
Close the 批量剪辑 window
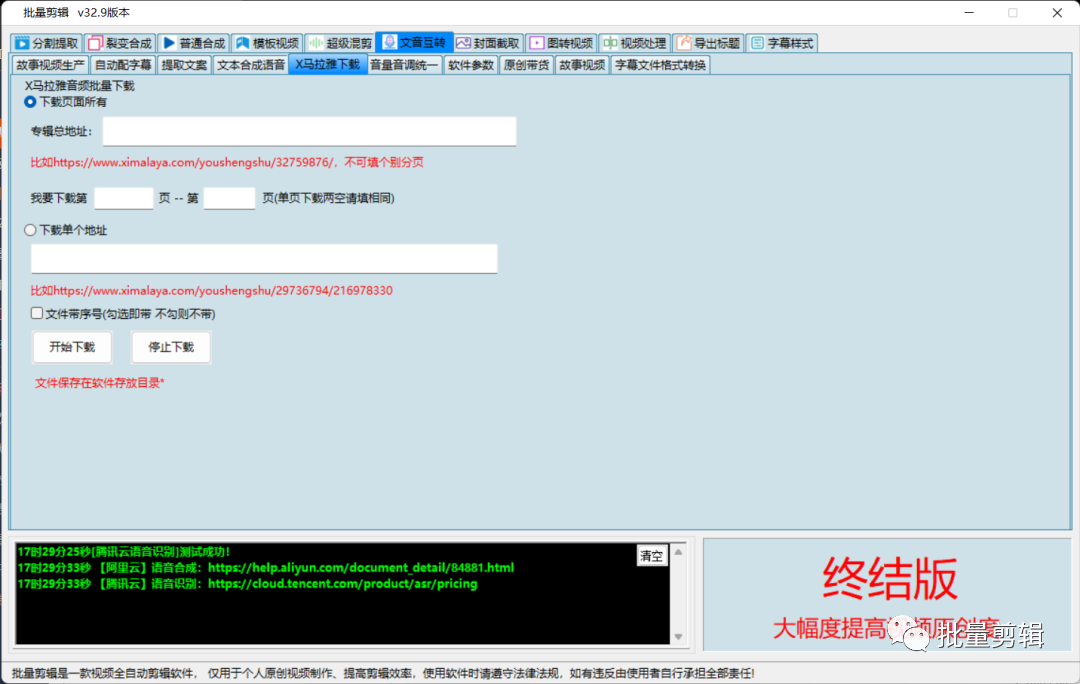1057,13
